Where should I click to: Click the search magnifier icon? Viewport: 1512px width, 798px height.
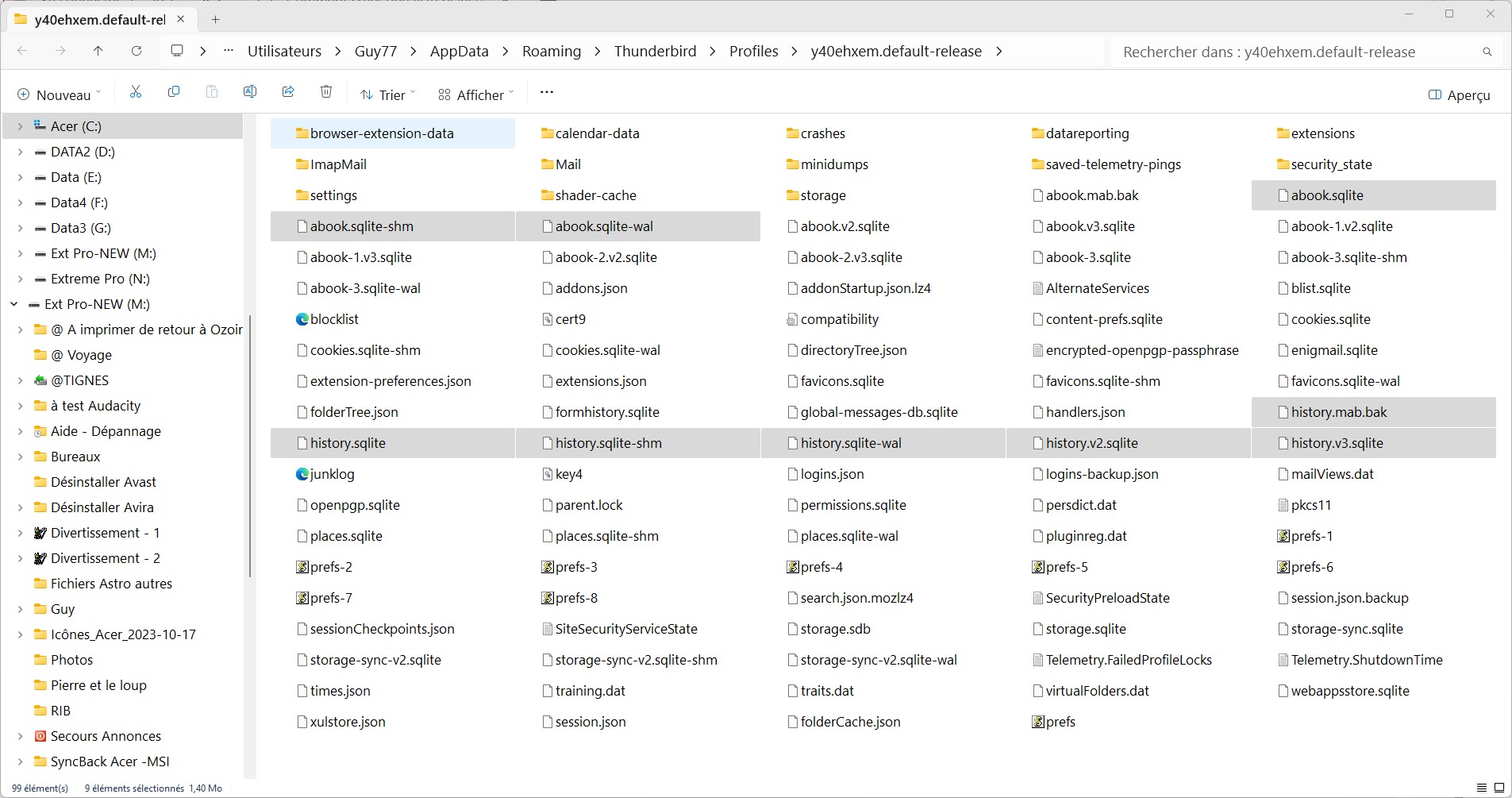[1487, 52]
